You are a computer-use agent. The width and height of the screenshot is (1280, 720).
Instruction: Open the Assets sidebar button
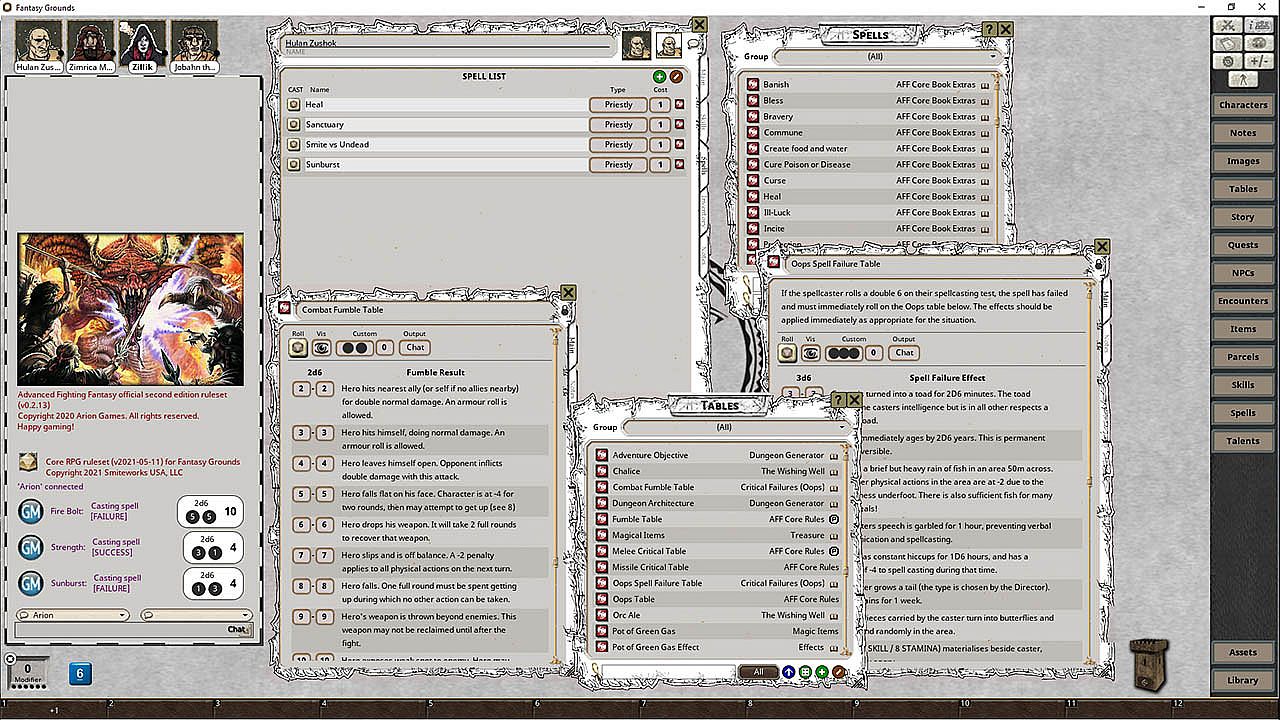1243,653
